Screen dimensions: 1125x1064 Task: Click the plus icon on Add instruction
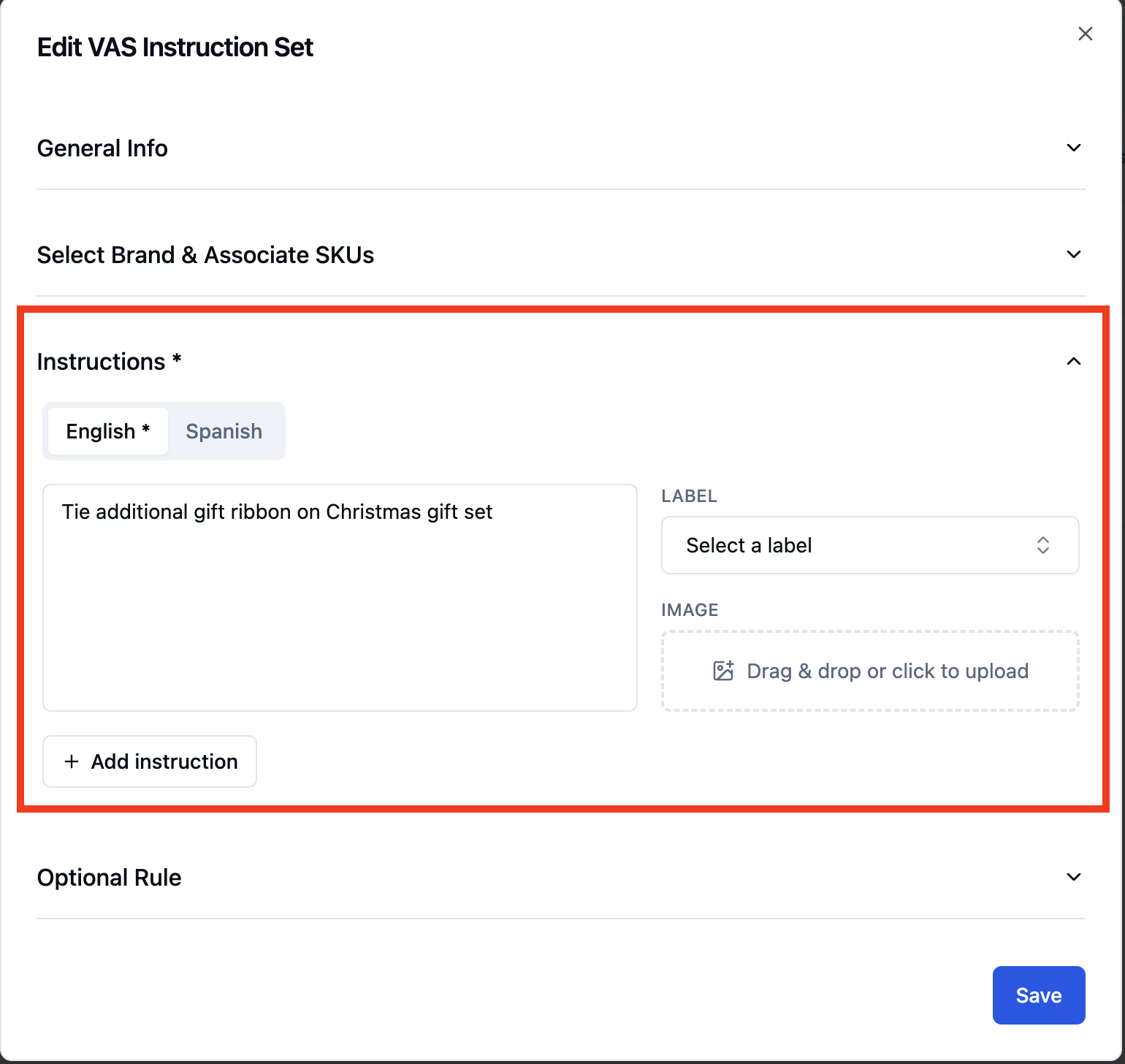72,761
